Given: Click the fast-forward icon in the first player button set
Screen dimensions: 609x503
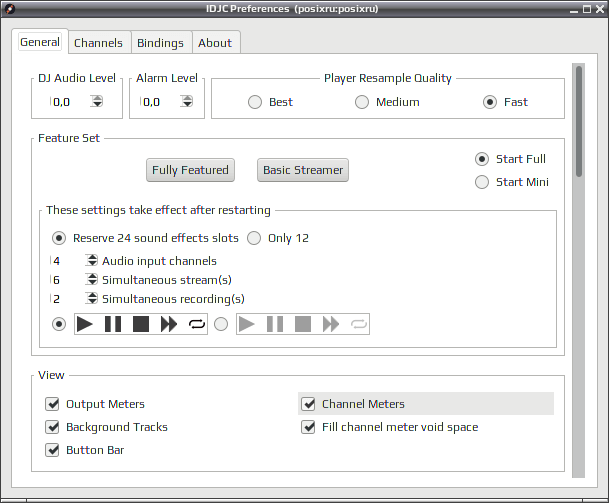Looking at the screenshot, I should (169, 324).
